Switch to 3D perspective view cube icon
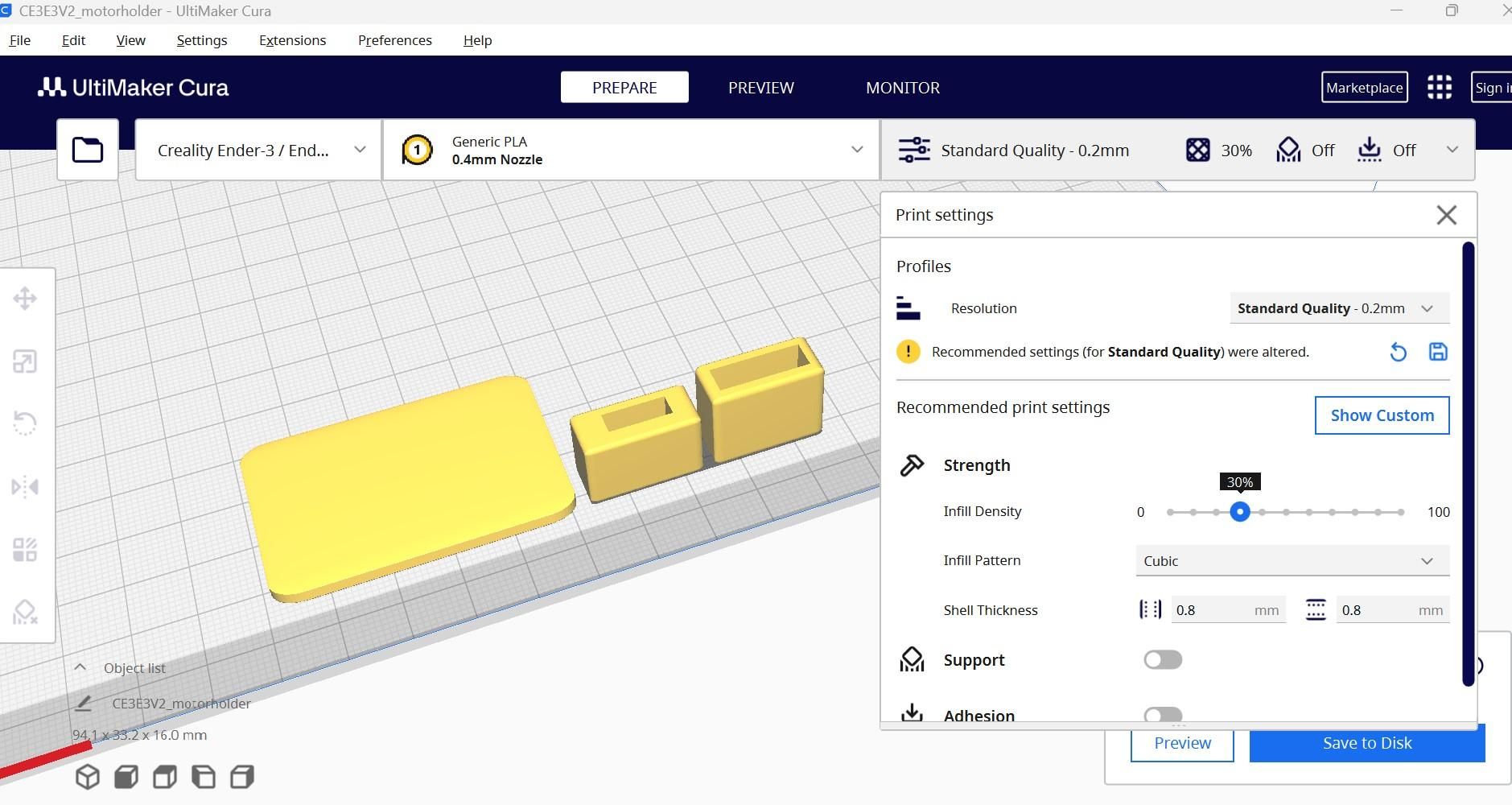The height and width of the screenshot is (805, 1512). (88, 777)
